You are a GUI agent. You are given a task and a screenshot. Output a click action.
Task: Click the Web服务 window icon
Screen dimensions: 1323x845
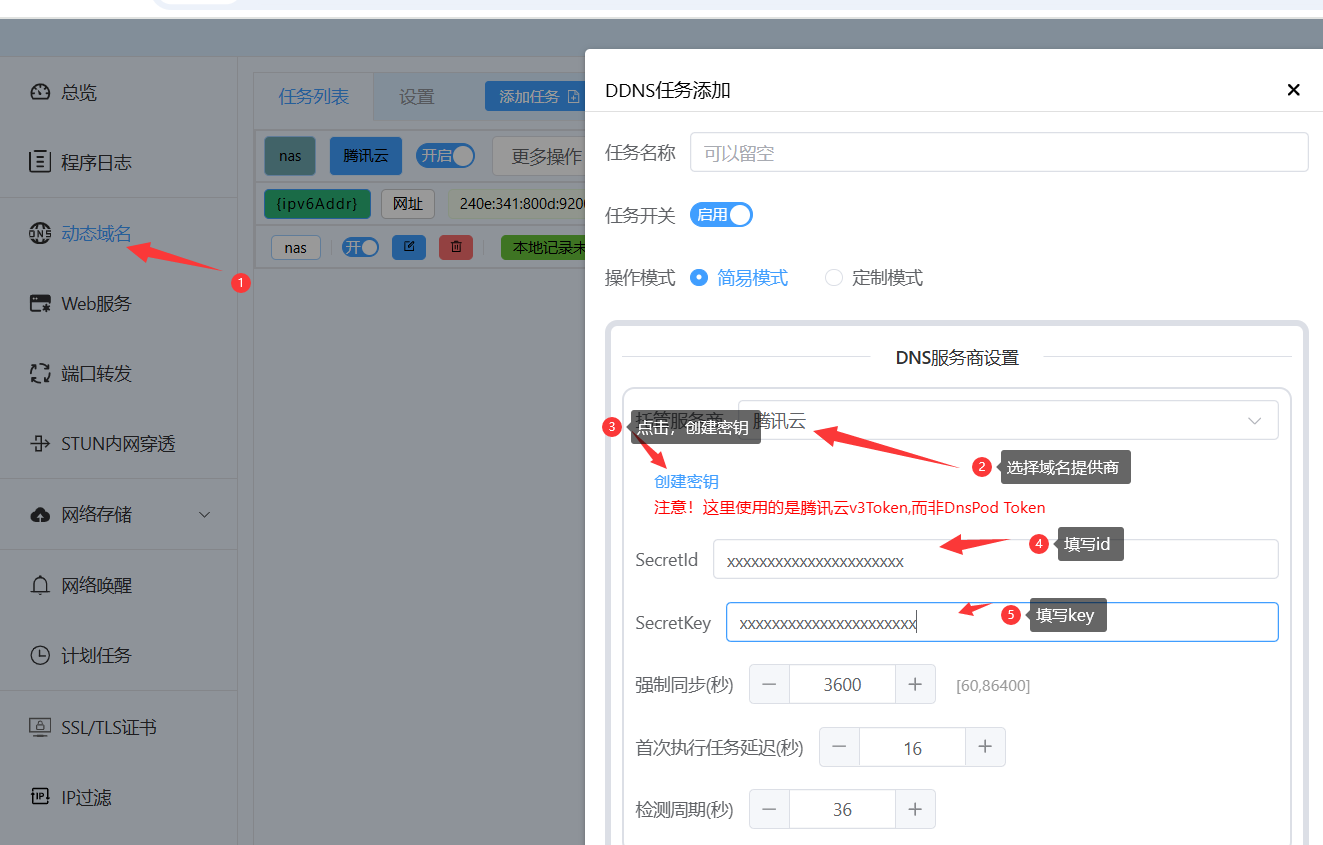pyautogui.click(x=40, y=303)
